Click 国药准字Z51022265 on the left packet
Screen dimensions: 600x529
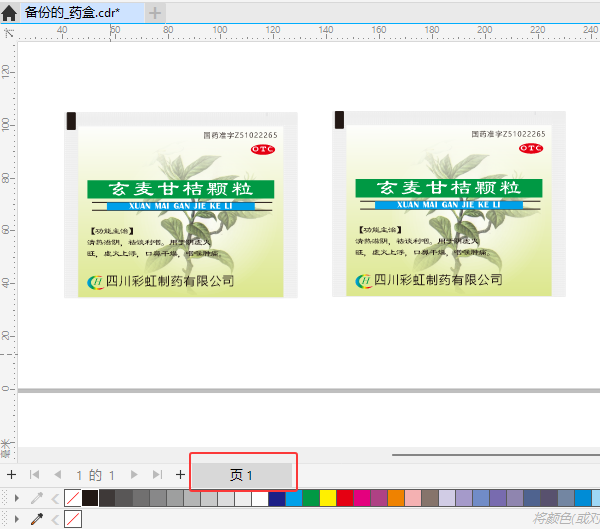point(240,135)
